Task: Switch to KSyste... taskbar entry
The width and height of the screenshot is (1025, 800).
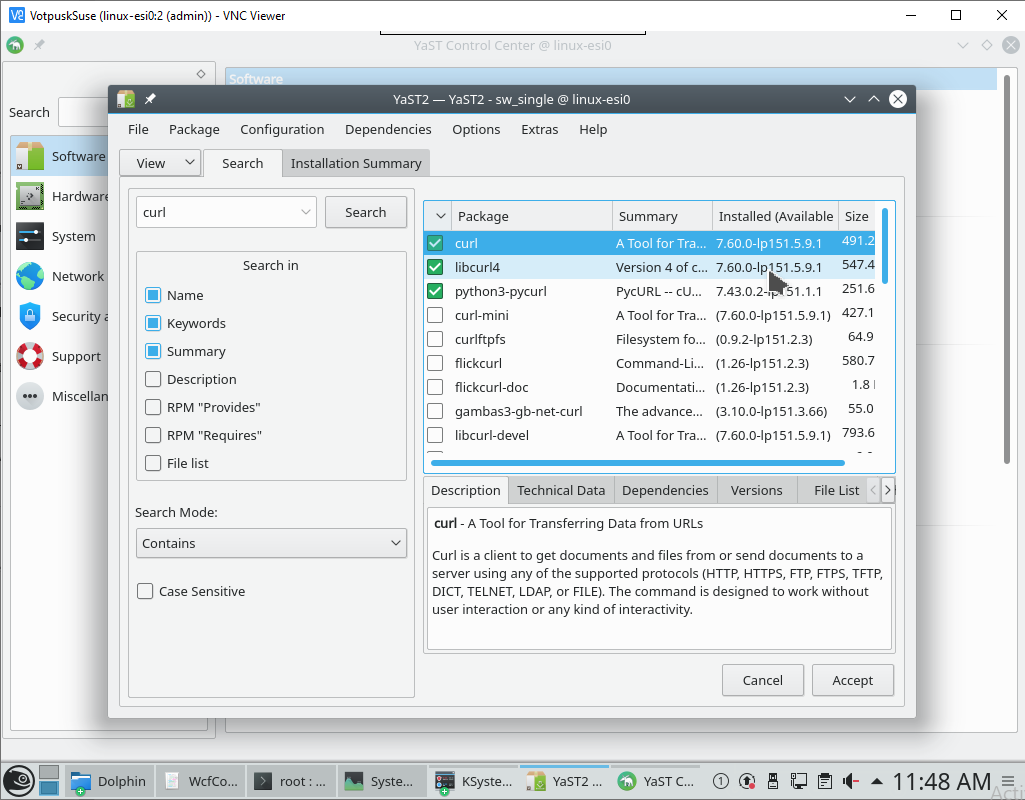Action: [474, 781]
